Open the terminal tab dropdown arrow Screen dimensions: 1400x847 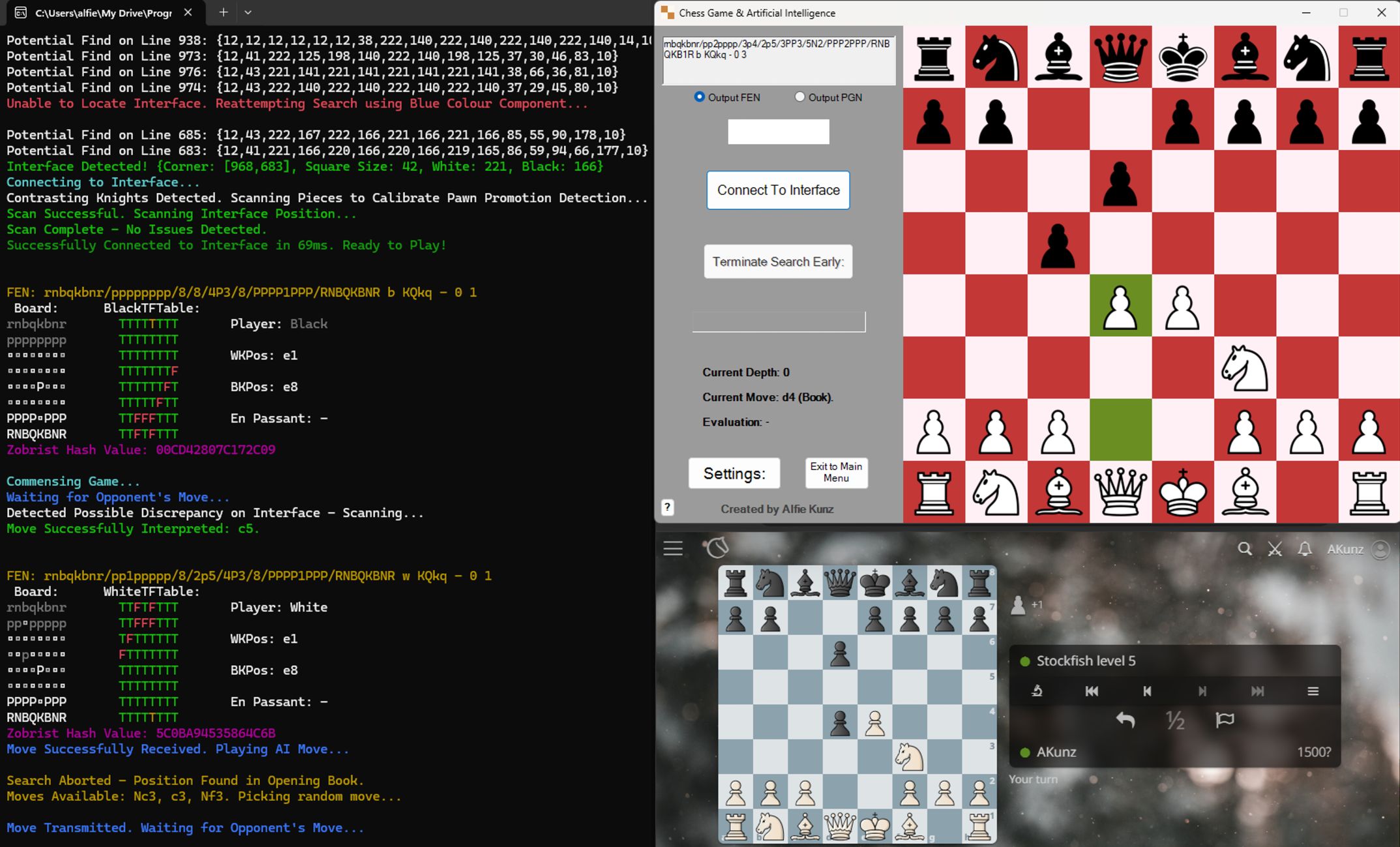(x=248, y=12)
